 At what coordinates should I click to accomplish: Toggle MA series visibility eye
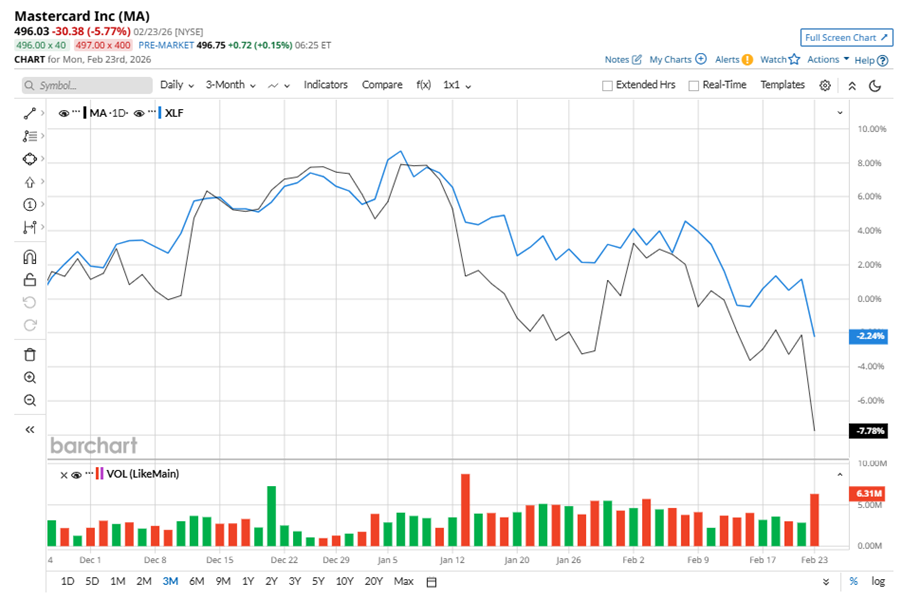(x=64, y=113)
